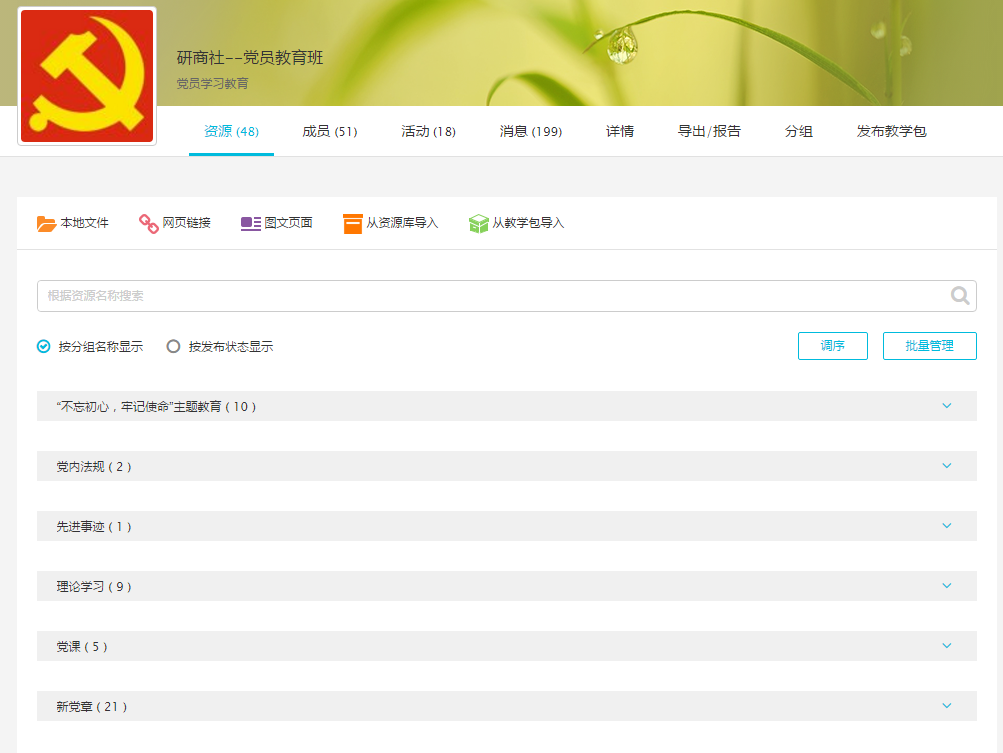The image size is (1003, 753).
Task: Expand the 理论学习 group chevron
Action: tap(946, 586)
